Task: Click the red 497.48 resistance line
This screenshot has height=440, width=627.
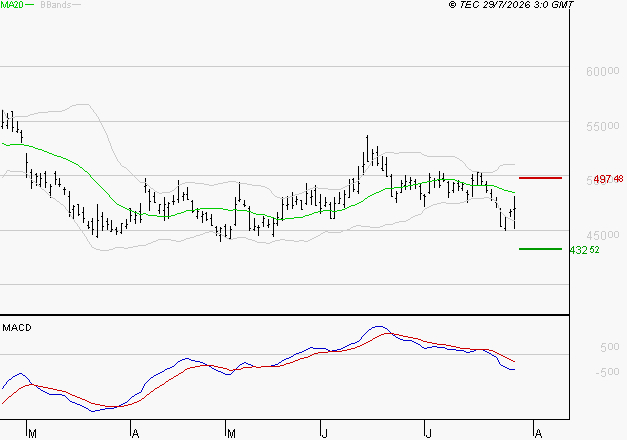Action: 540,178
